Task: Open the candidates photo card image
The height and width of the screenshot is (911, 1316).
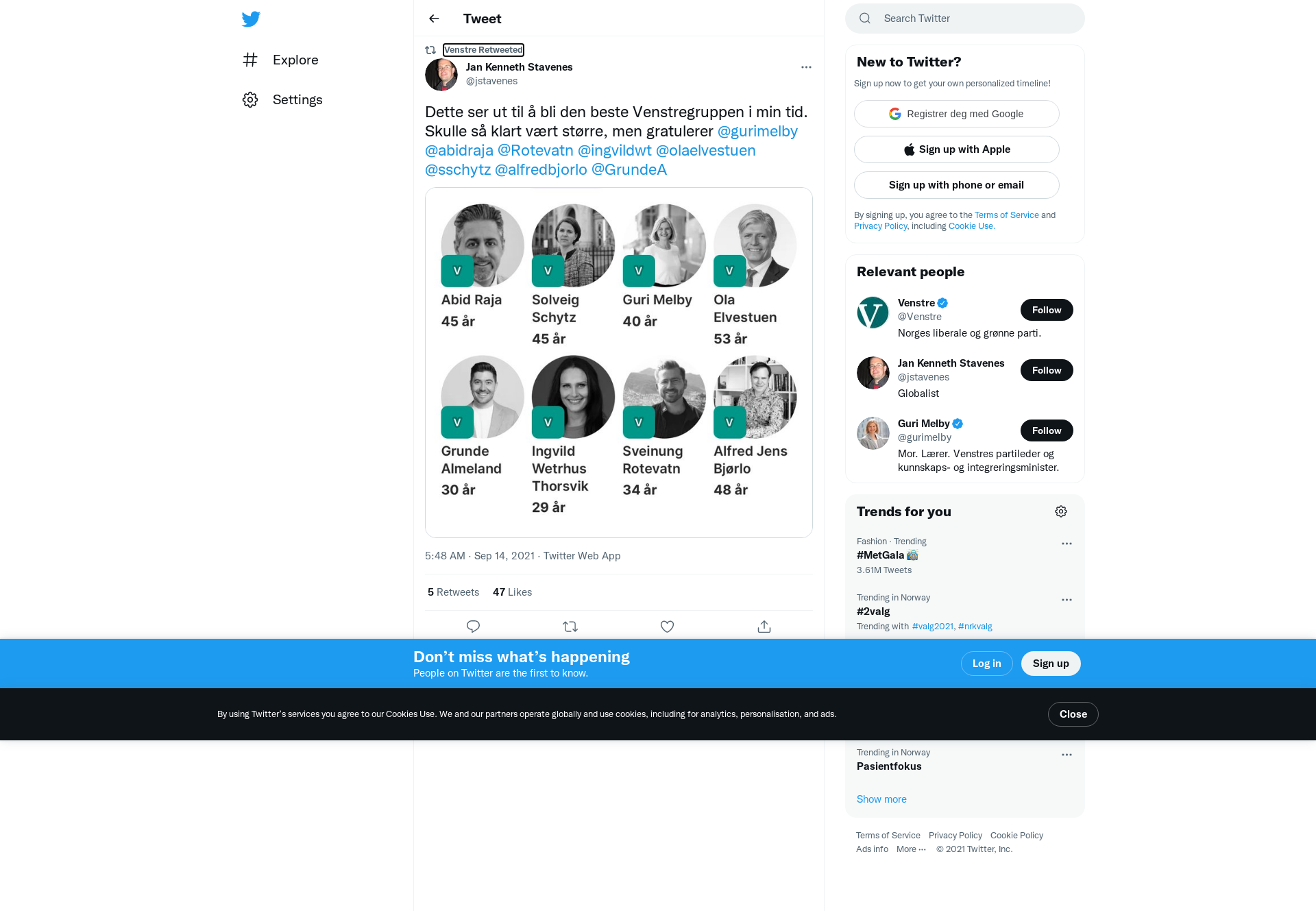Action: pyautogui.click(x=619, y=363)
